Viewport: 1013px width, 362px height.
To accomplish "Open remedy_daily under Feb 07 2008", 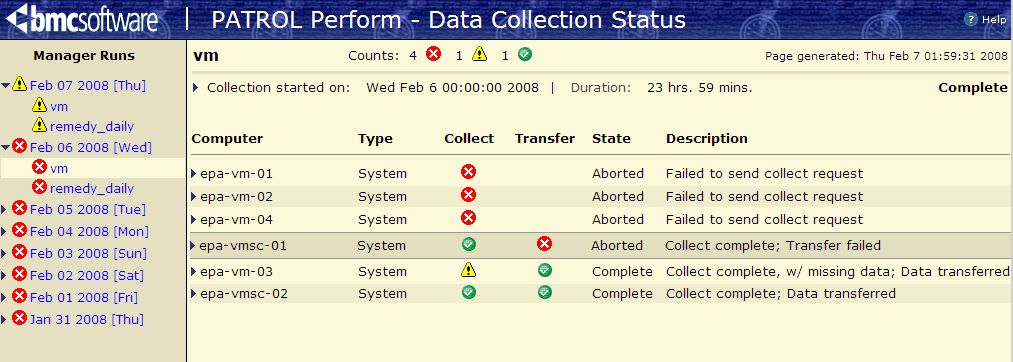I will point(92,127).
